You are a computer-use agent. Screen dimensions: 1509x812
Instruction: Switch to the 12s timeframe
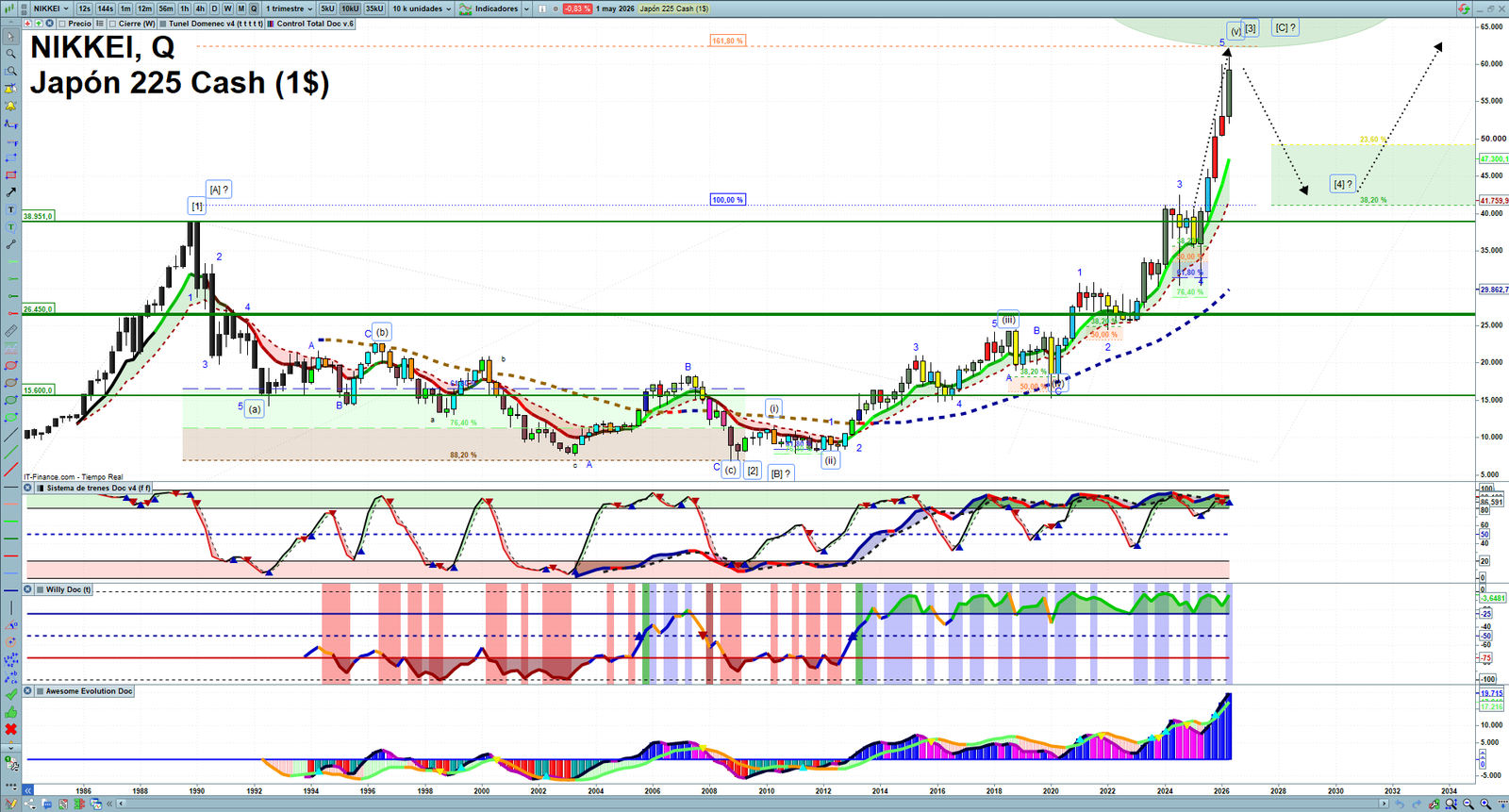point(85,8)
